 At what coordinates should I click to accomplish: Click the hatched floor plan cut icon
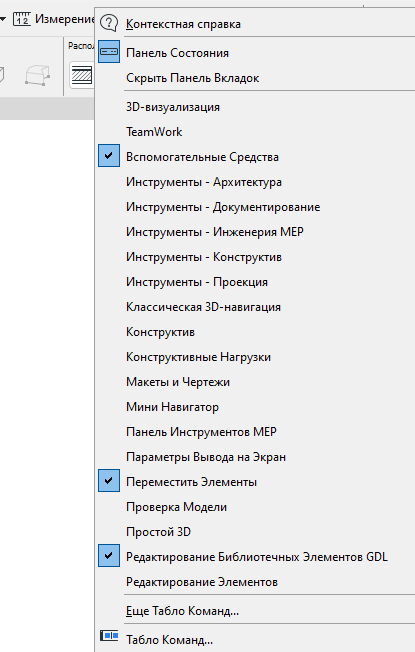coord(82,75)
